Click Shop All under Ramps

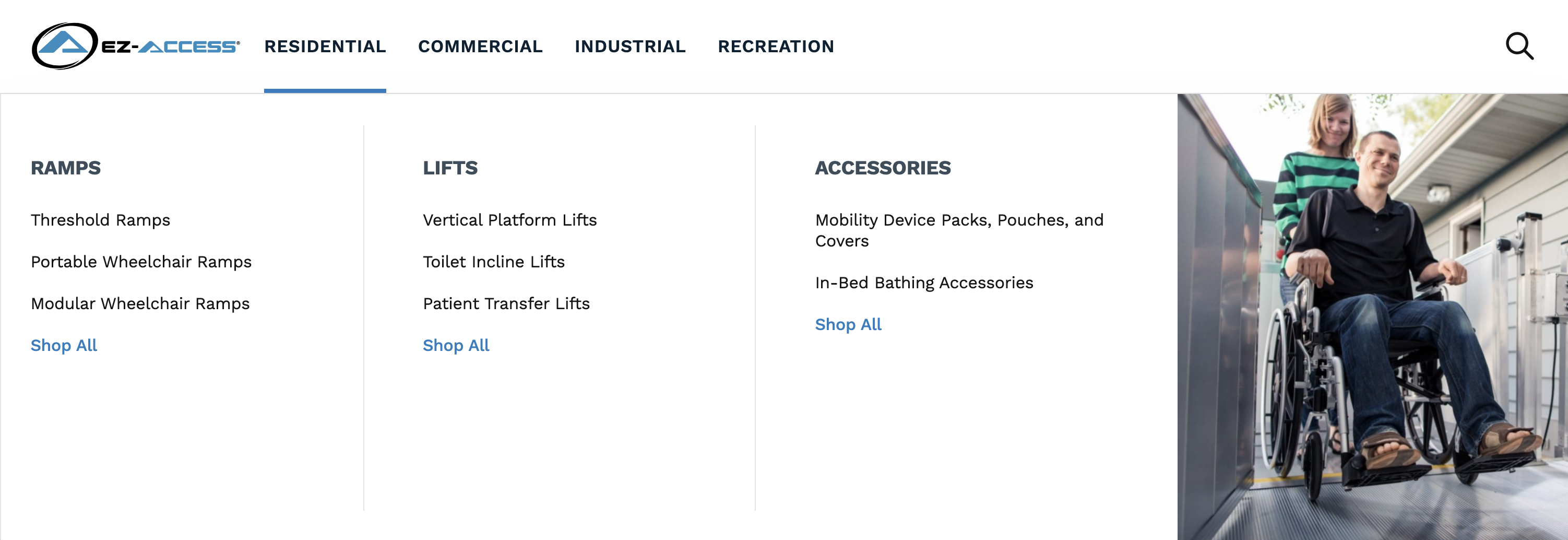64,345
